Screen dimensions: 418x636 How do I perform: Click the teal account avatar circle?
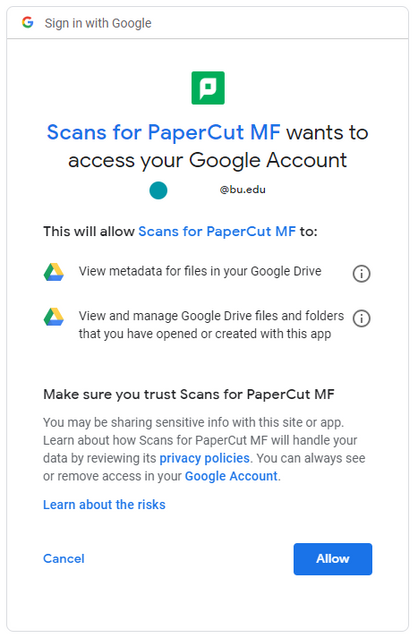click(x=158, y=190)
